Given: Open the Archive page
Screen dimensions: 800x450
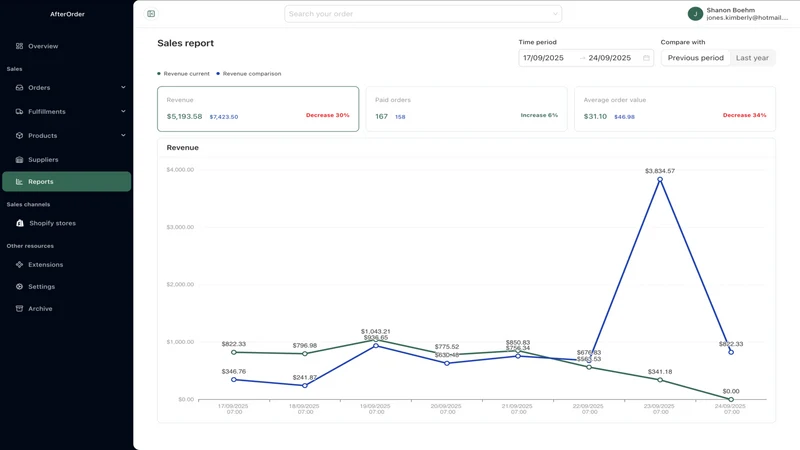Looking at the screenshot, I should (x=66, y=309).
